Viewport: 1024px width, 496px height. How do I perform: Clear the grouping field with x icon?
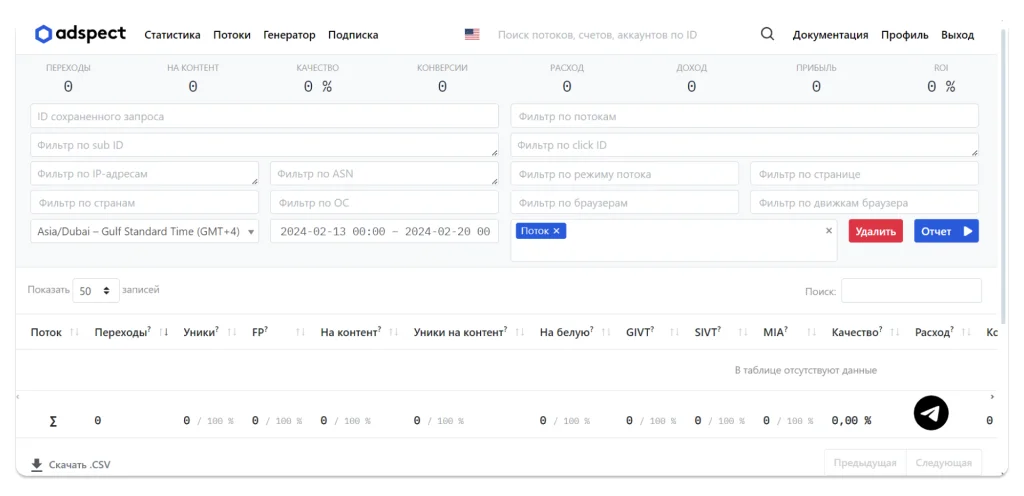[828, 231]
